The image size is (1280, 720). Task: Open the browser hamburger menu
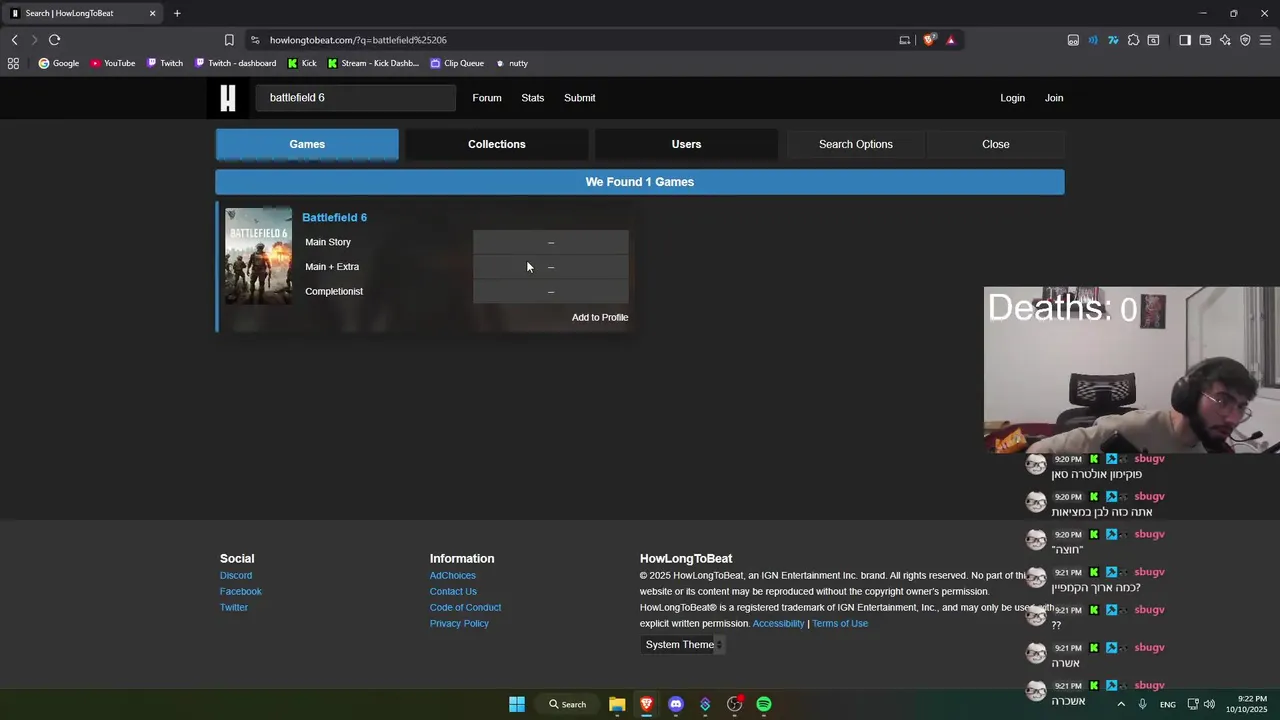point(1265,40)
